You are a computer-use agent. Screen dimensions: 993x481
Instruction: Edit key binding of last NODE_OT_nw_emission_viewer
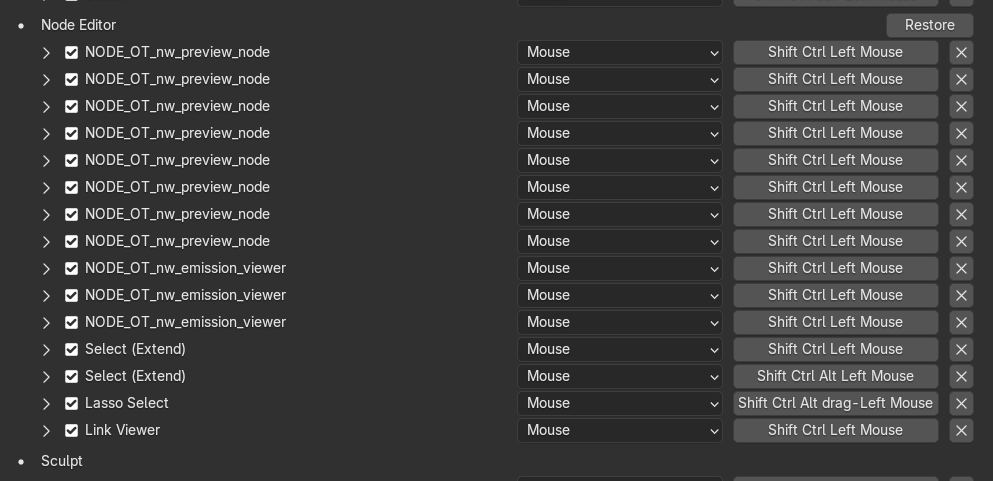click(835, 322)
